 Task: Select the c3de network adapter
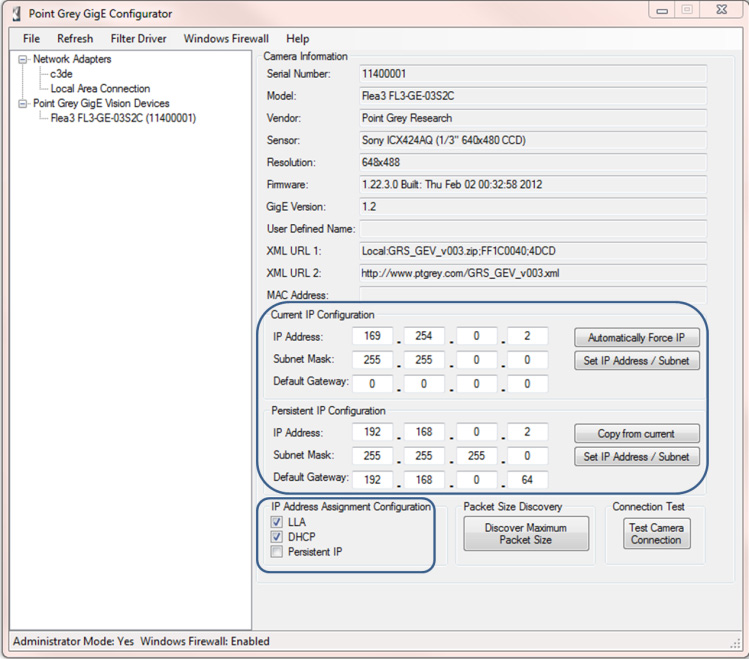coord(62,74)
